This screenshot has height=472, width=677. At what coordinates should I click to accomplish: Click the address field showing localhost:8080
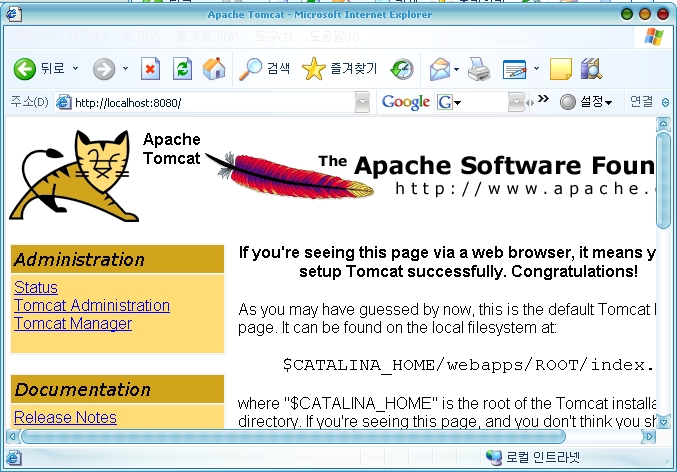pos(214,103)
